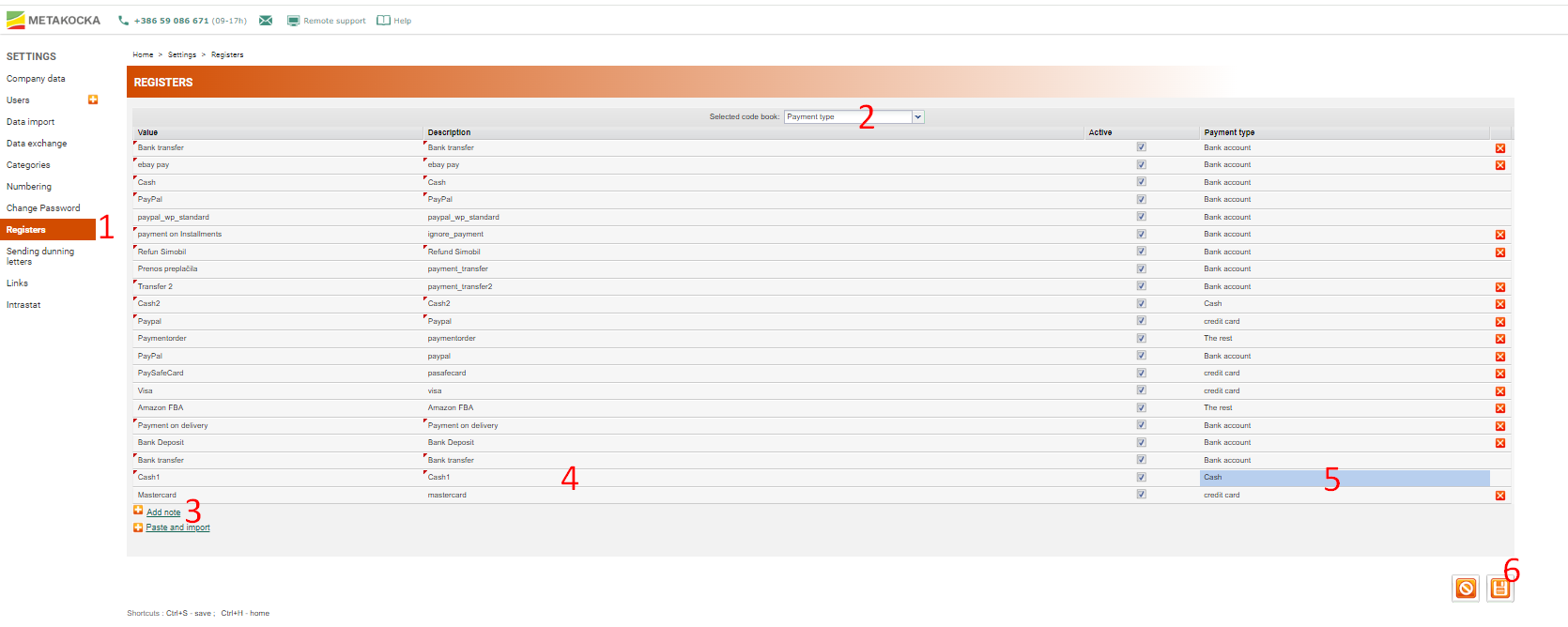Image resolution: width=1568 pixels, height=627 pixels.
Task: Click the green envelope mail icon
Action: click(x=266, y=21)
